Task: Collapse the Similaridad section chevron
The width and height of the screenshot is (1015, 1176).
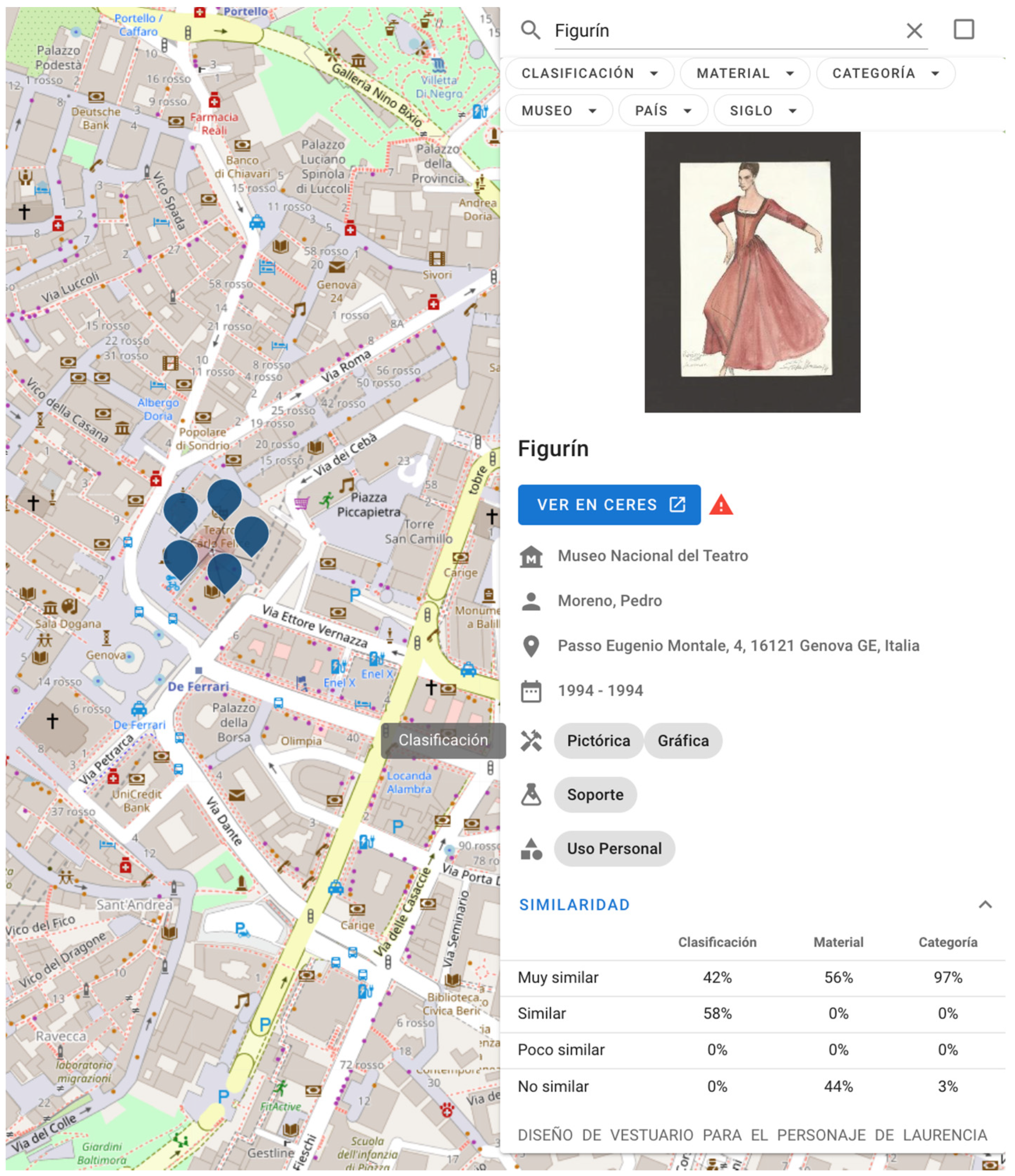Action: click(985, 905)
